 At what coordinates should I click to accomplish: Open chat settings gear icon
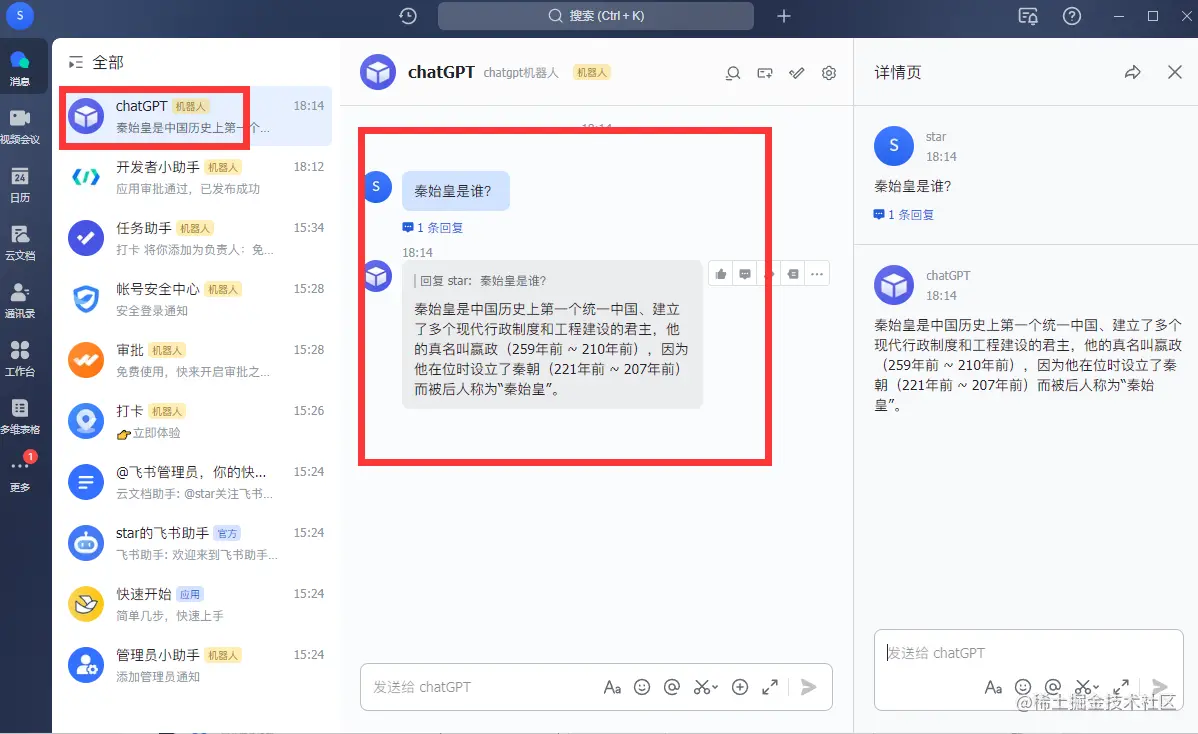coord(829,73)
